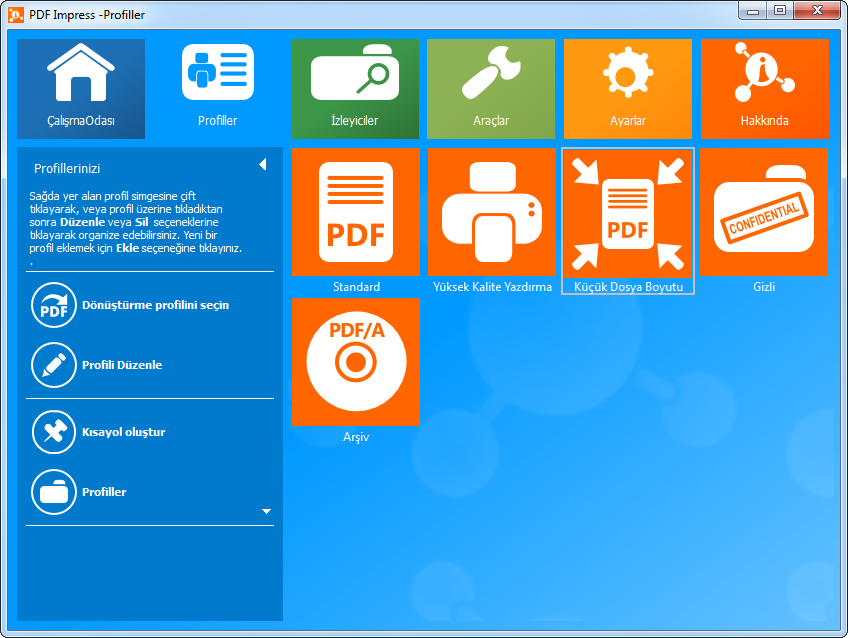Open the Araçlar tools tile
This screenshot has height=638, width=848.
(491, 88)
